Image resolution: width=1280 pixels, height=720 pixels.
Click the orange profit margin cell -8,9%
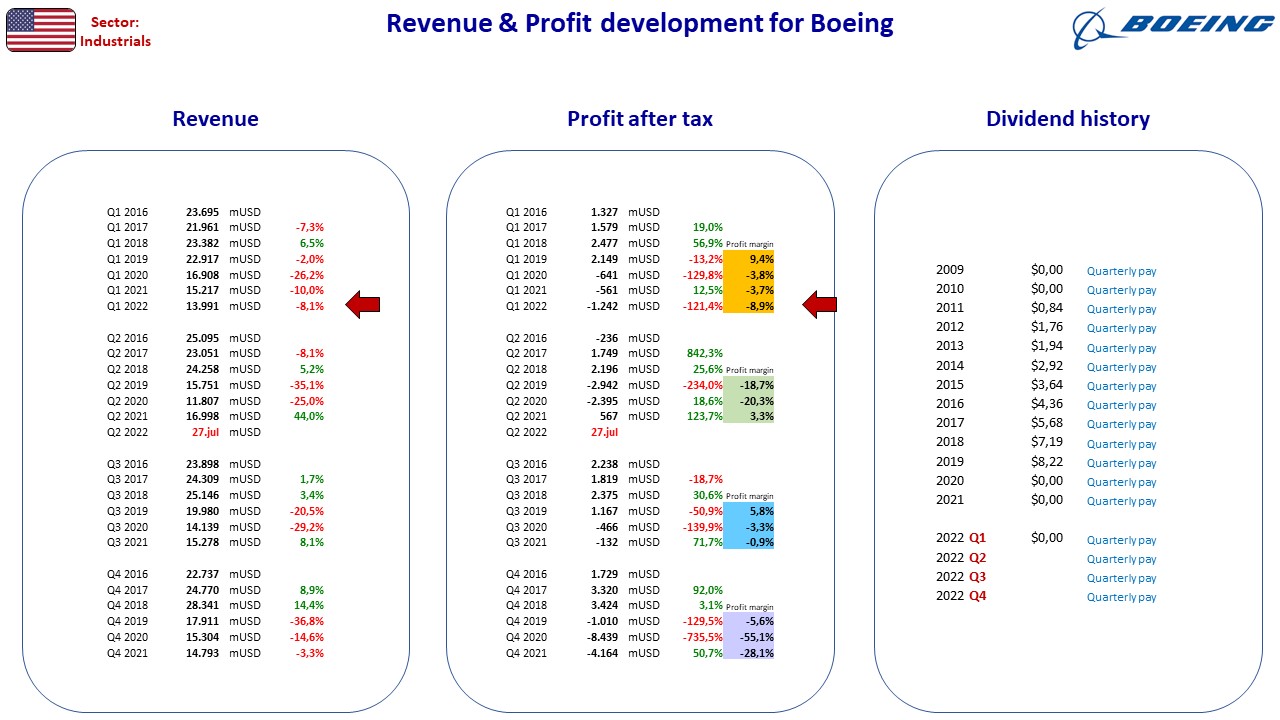coord(748,306)
